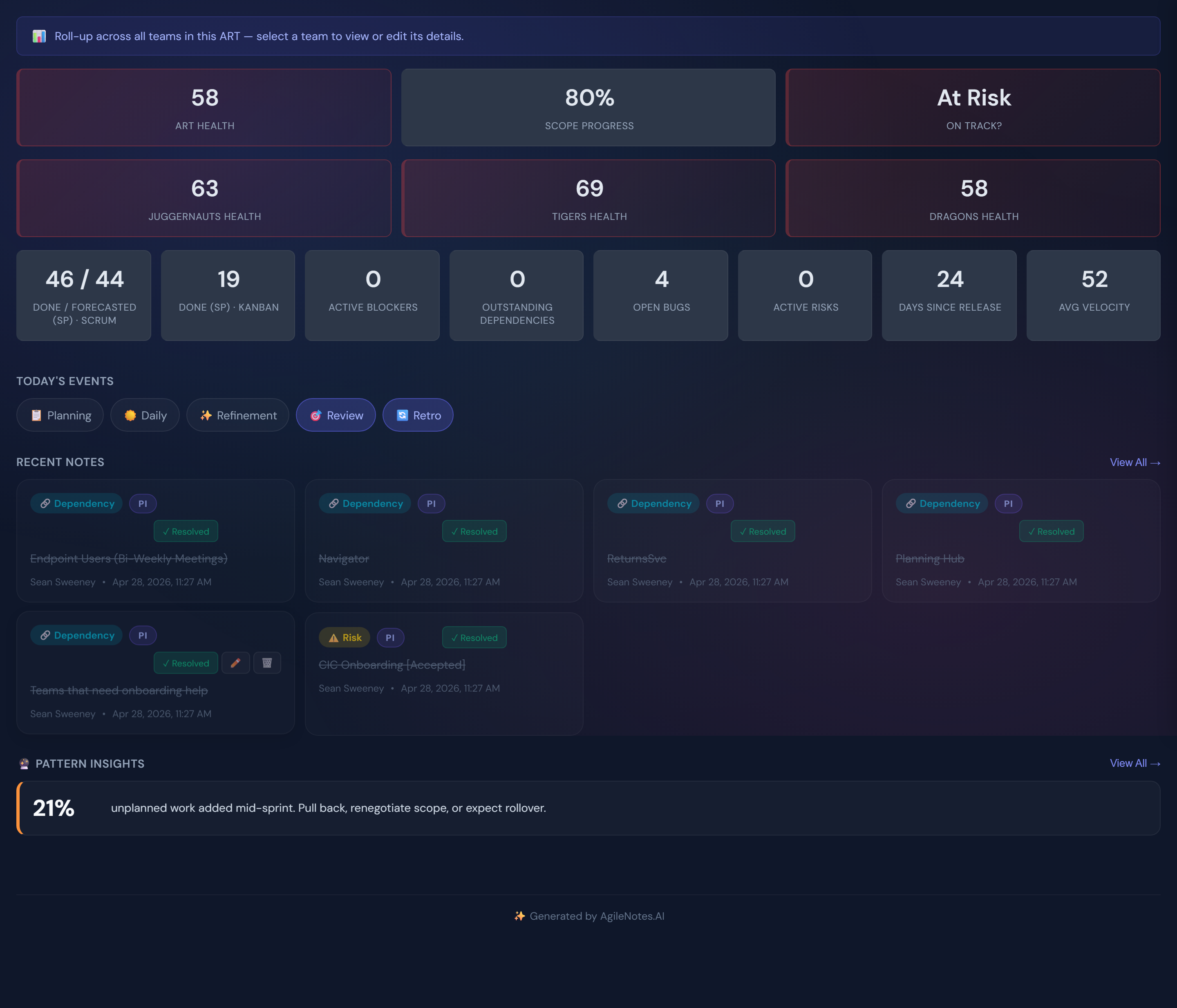Click note title "ReturnsSvc"
1177x1008 pixels.
click(637, 558)
